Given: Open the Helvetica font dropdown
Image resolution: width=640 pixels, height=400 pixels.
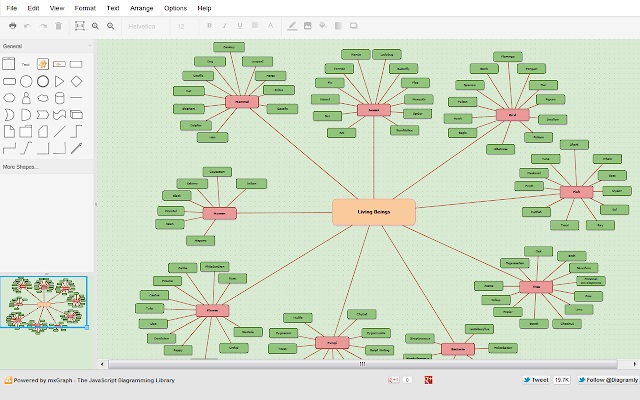Looking at the screenshot, I should (x=142, y=26).
